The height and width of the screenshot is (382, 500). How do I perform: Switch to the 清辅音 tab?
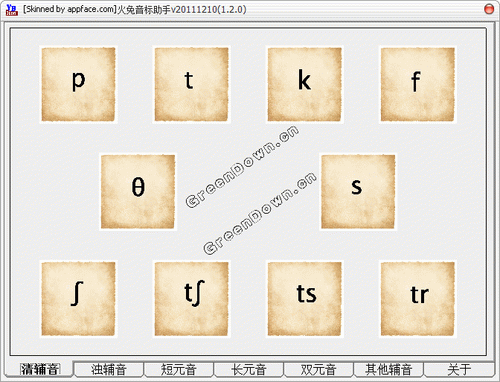[40, 369]
